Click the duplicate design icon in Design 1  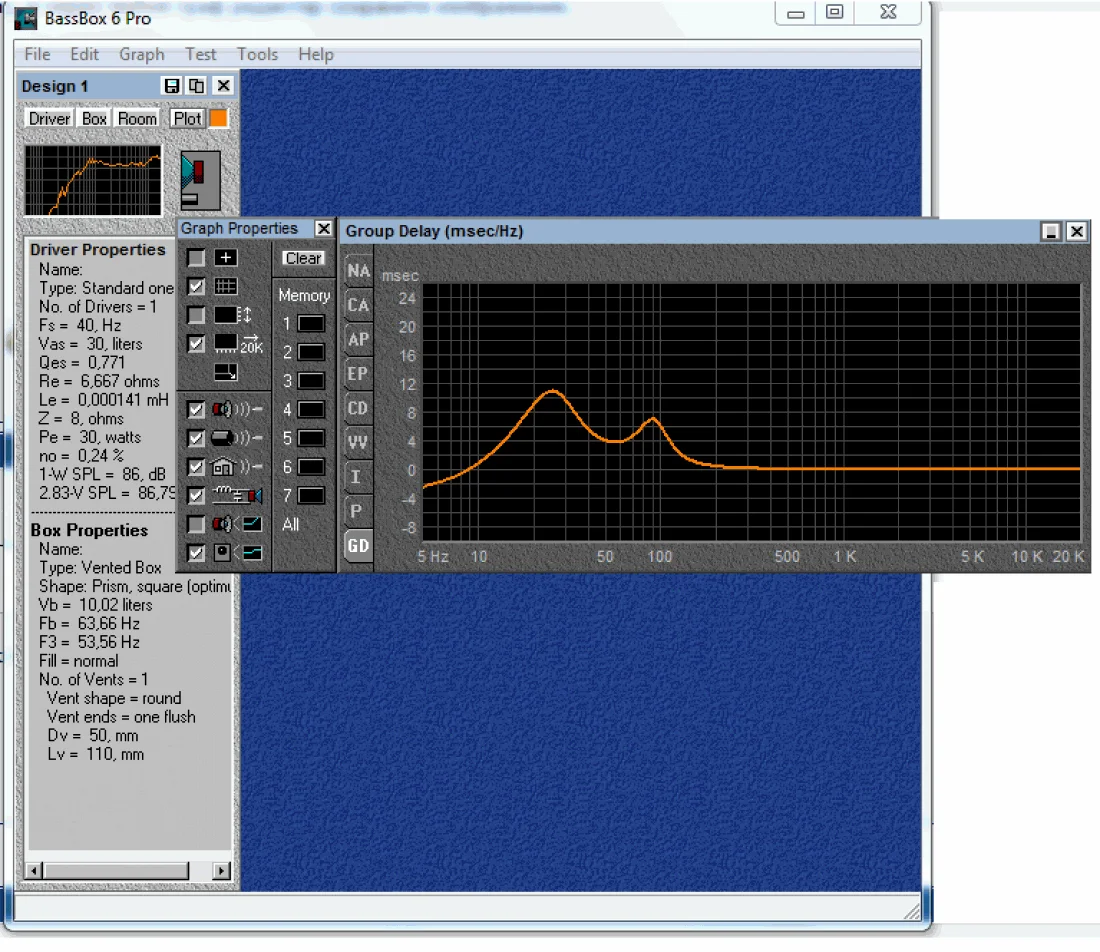(197, 87)
